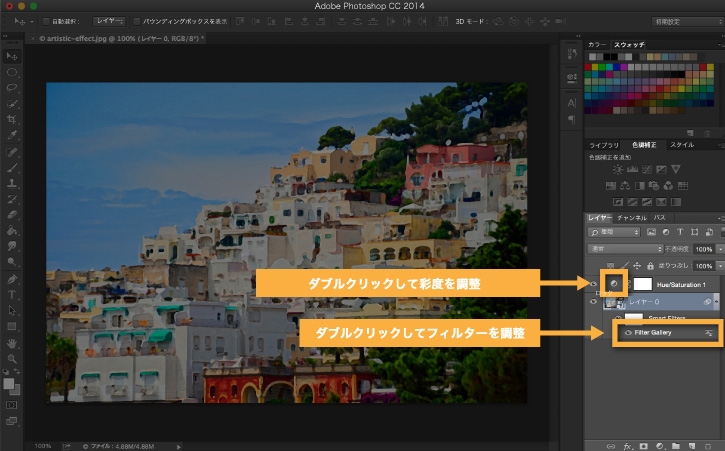Viewport: 725px width, 451px height.
Task: Click layer mask icon at Layers bottom
Action: pyautogui.click(x=643, y=446)
